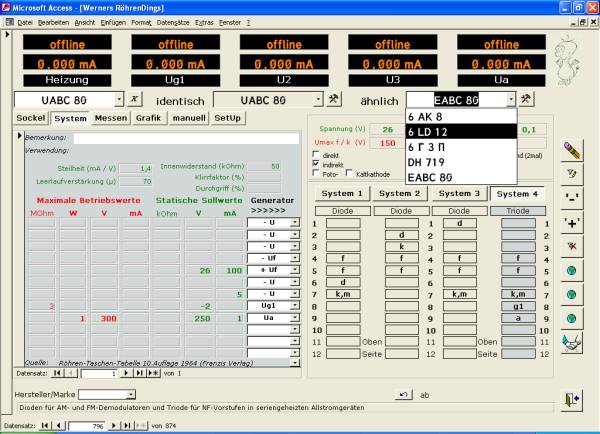Switch to the Messen tab
Screen dimensions: 600x434
(x=111, y=118)
